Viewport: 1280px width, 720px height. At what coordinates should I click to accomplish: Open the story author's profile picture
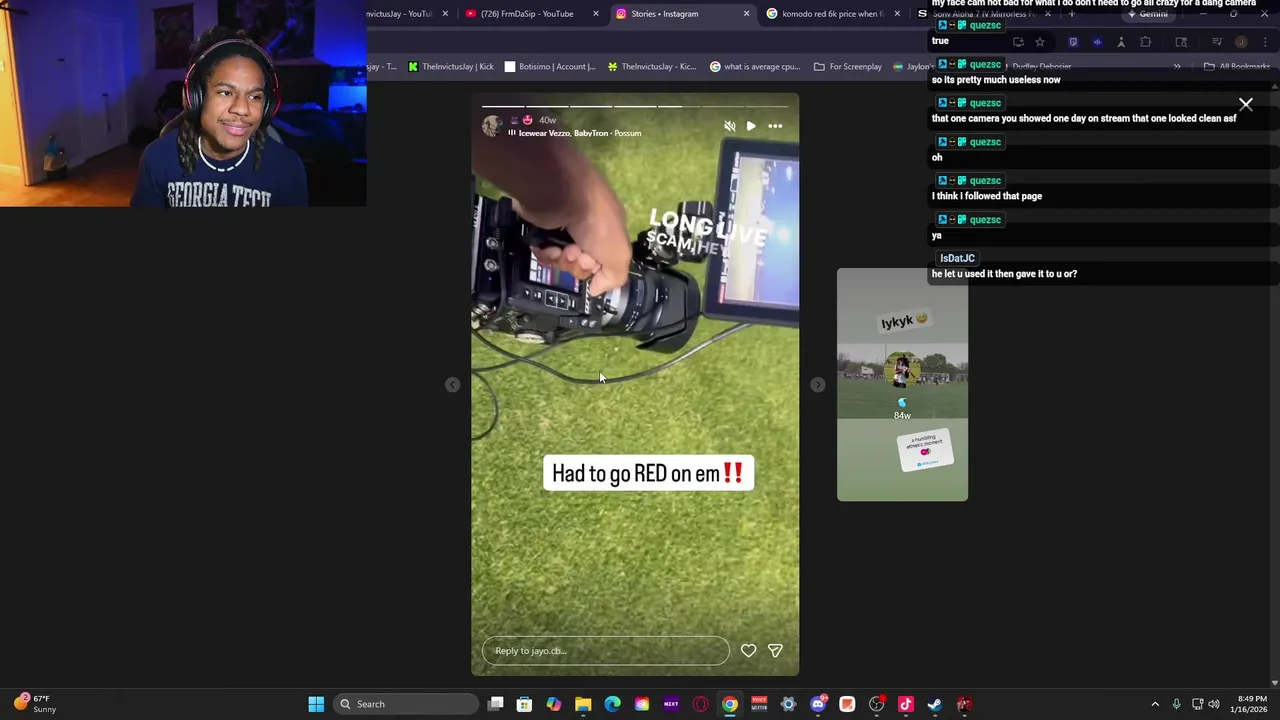coord(492,126)
